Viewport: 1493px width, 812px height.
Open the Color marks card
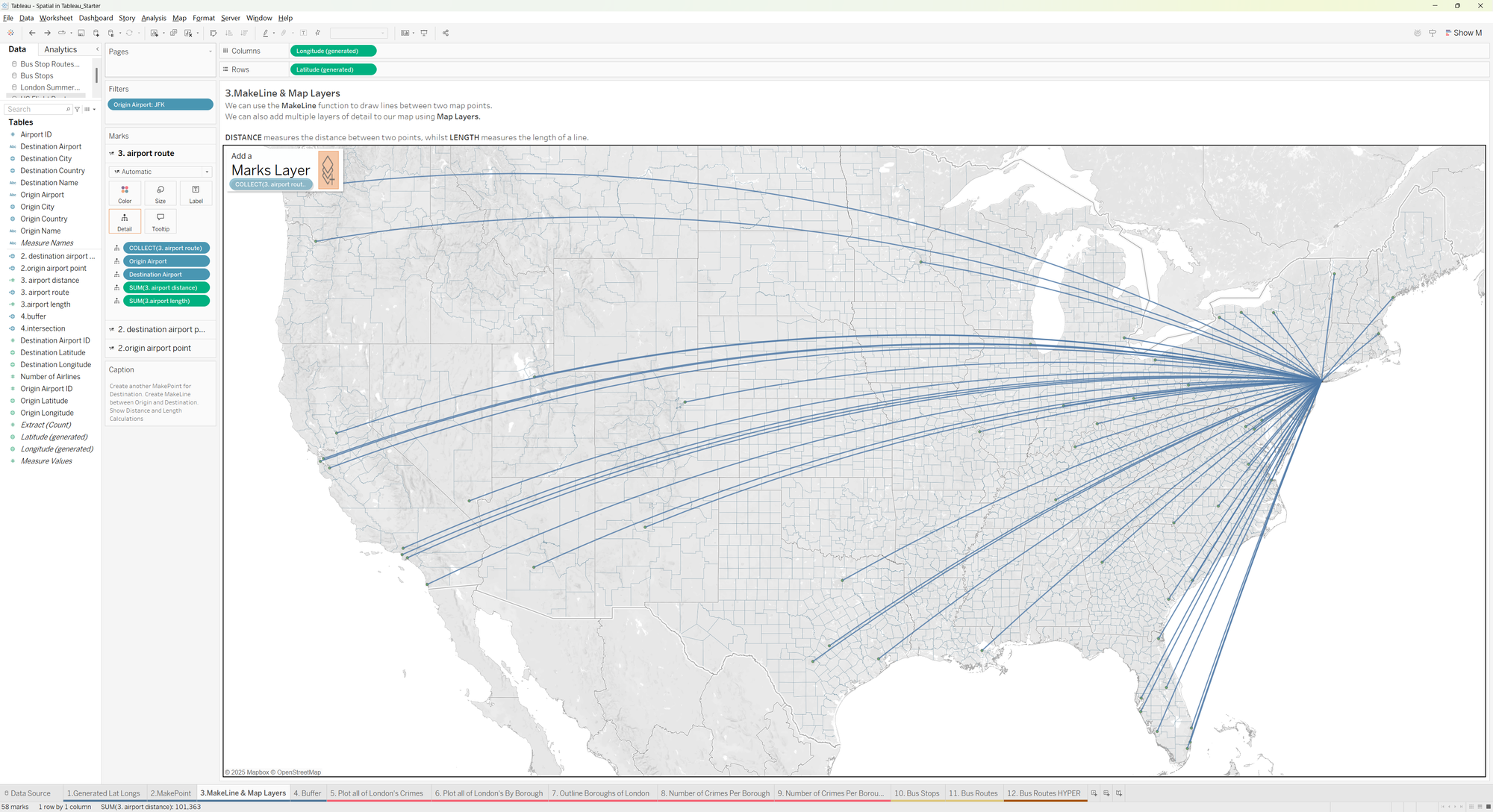tap(125, 193)
